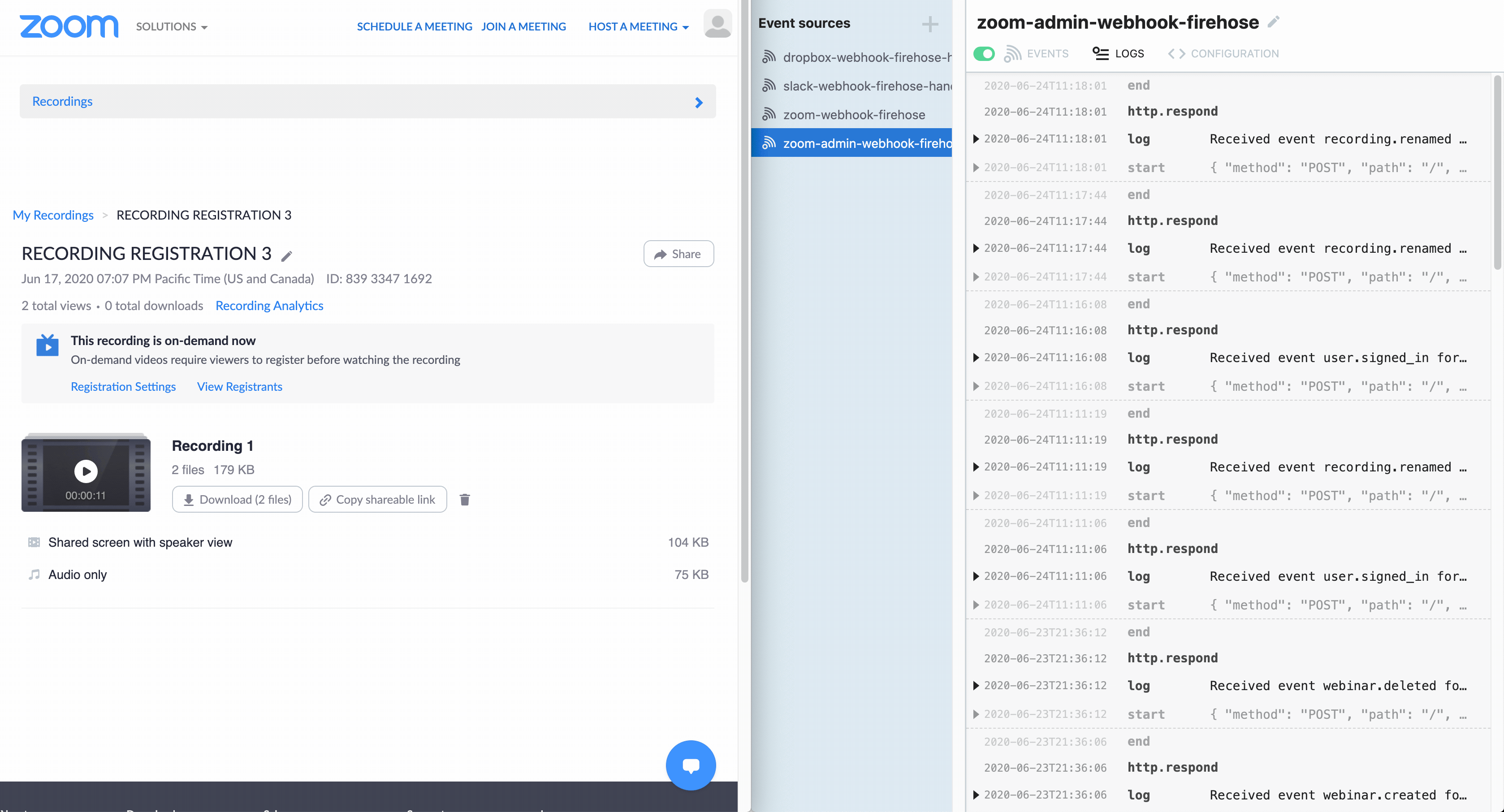Click the Zoom logo
This screenshot has width=1504, height=812.
click(69, 26)
